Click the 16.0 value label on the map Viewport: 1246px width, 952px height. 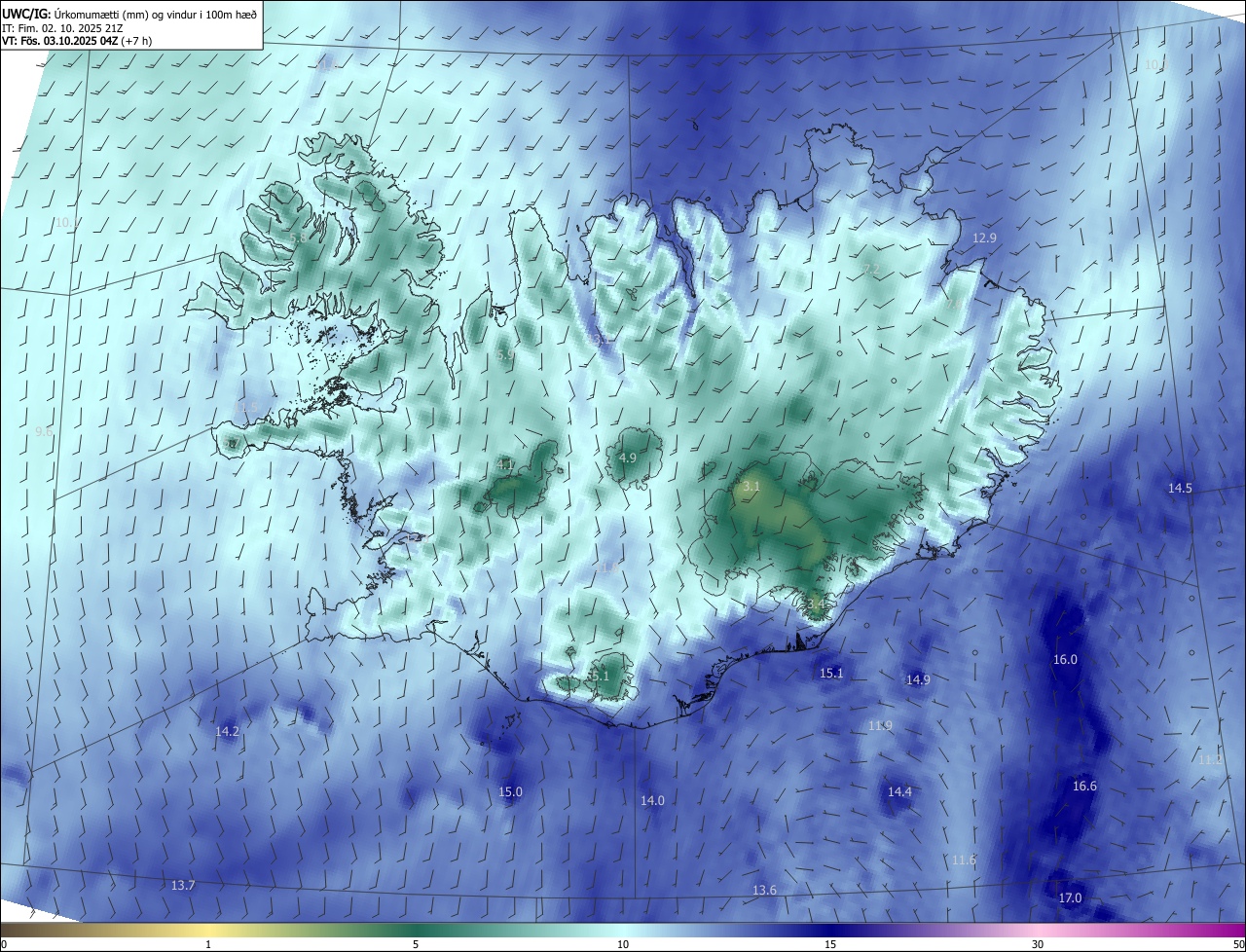(x=1066, y=659)
